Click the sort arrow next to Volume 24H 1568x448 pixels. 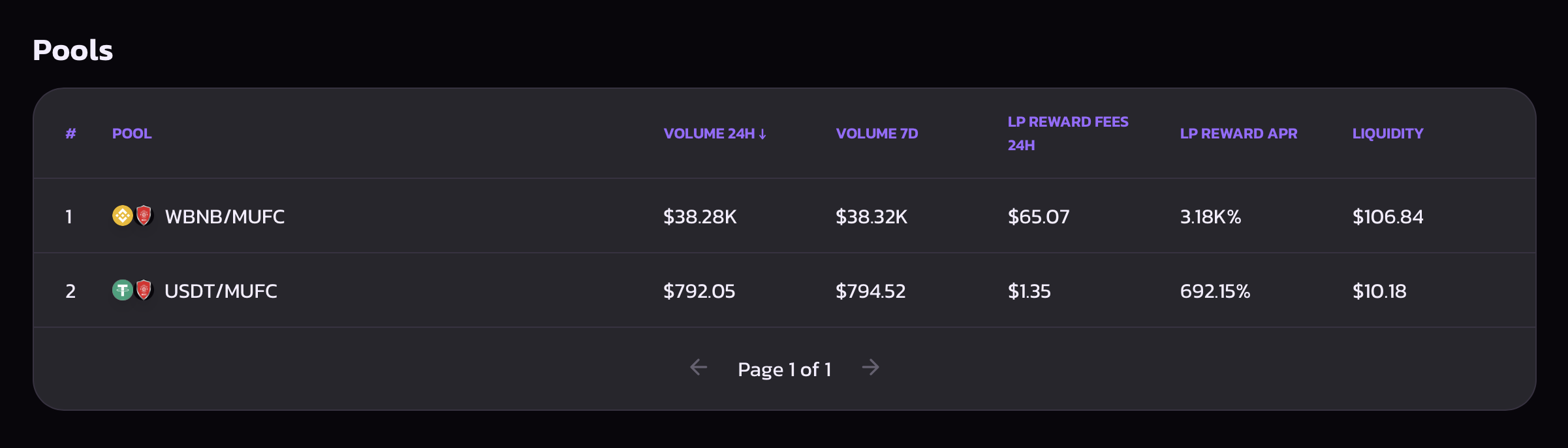(762, 134)
